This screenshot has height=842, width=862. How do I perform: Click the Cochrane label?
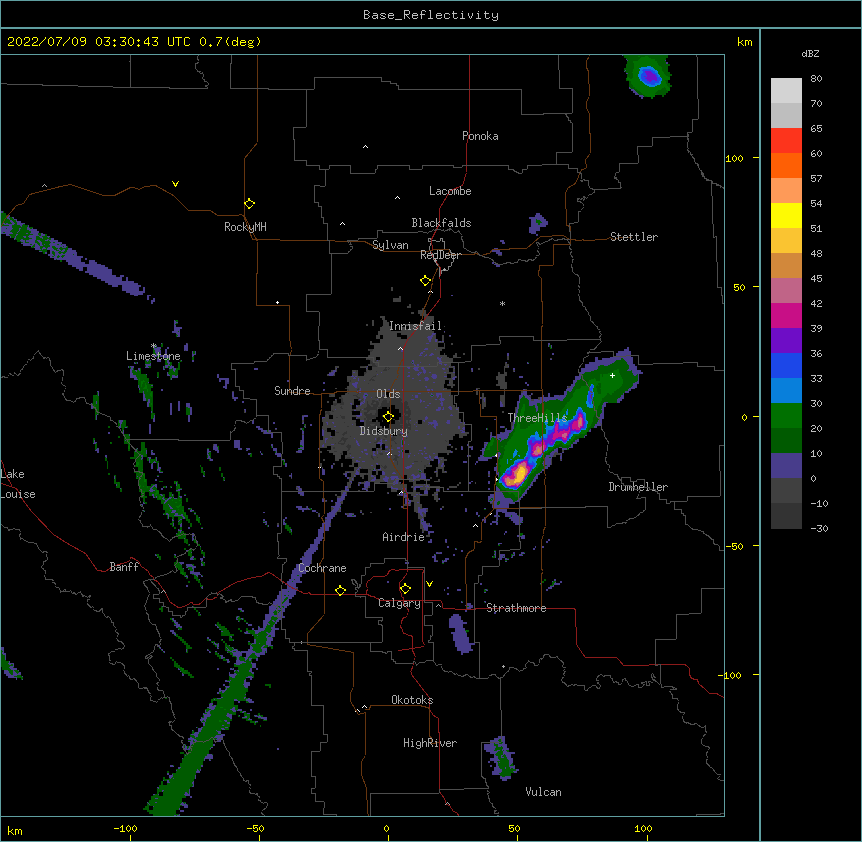pos(322,568)
